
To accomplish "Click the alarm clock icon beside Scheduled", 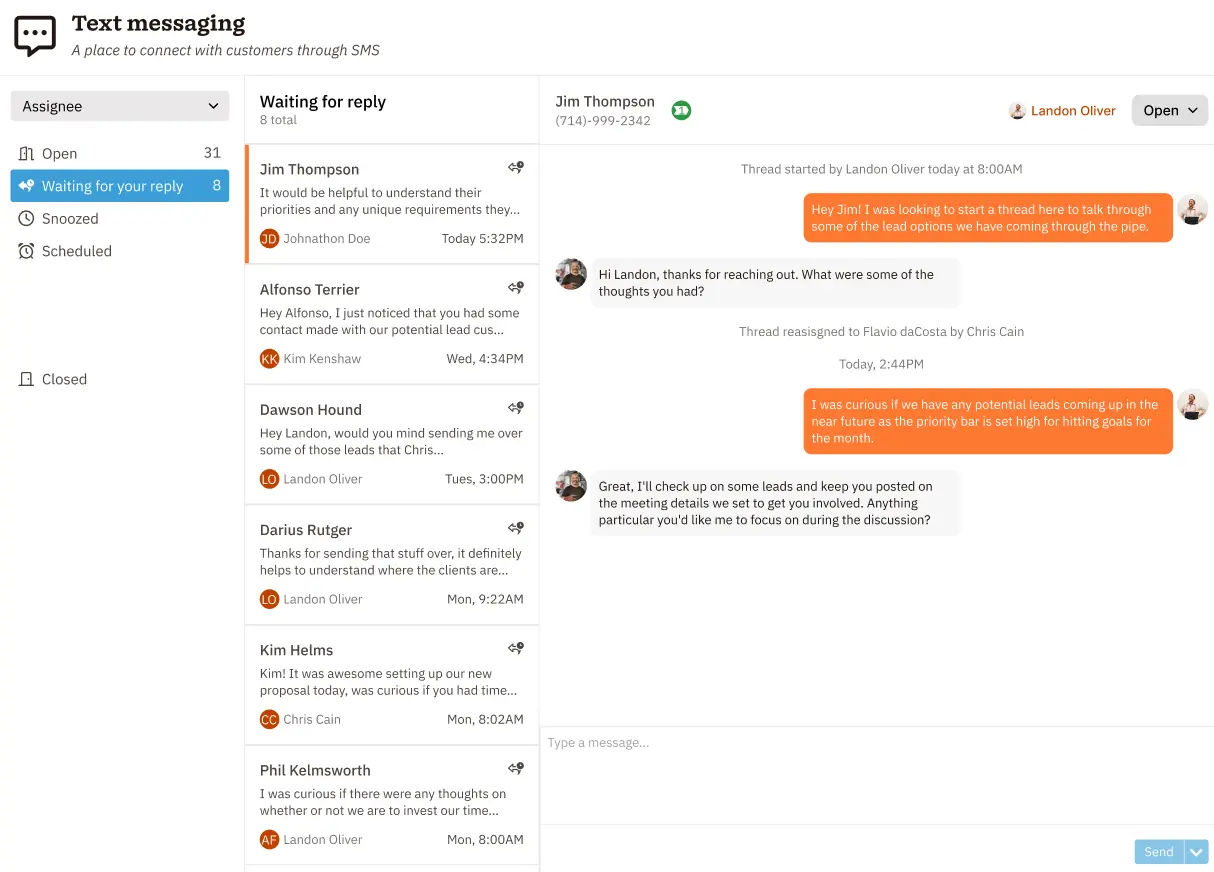I will click(27, 251).
